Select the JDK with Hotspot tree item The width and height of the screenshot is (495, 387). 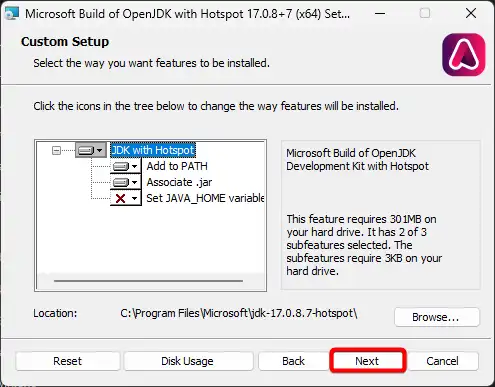[x=153, y=150]
